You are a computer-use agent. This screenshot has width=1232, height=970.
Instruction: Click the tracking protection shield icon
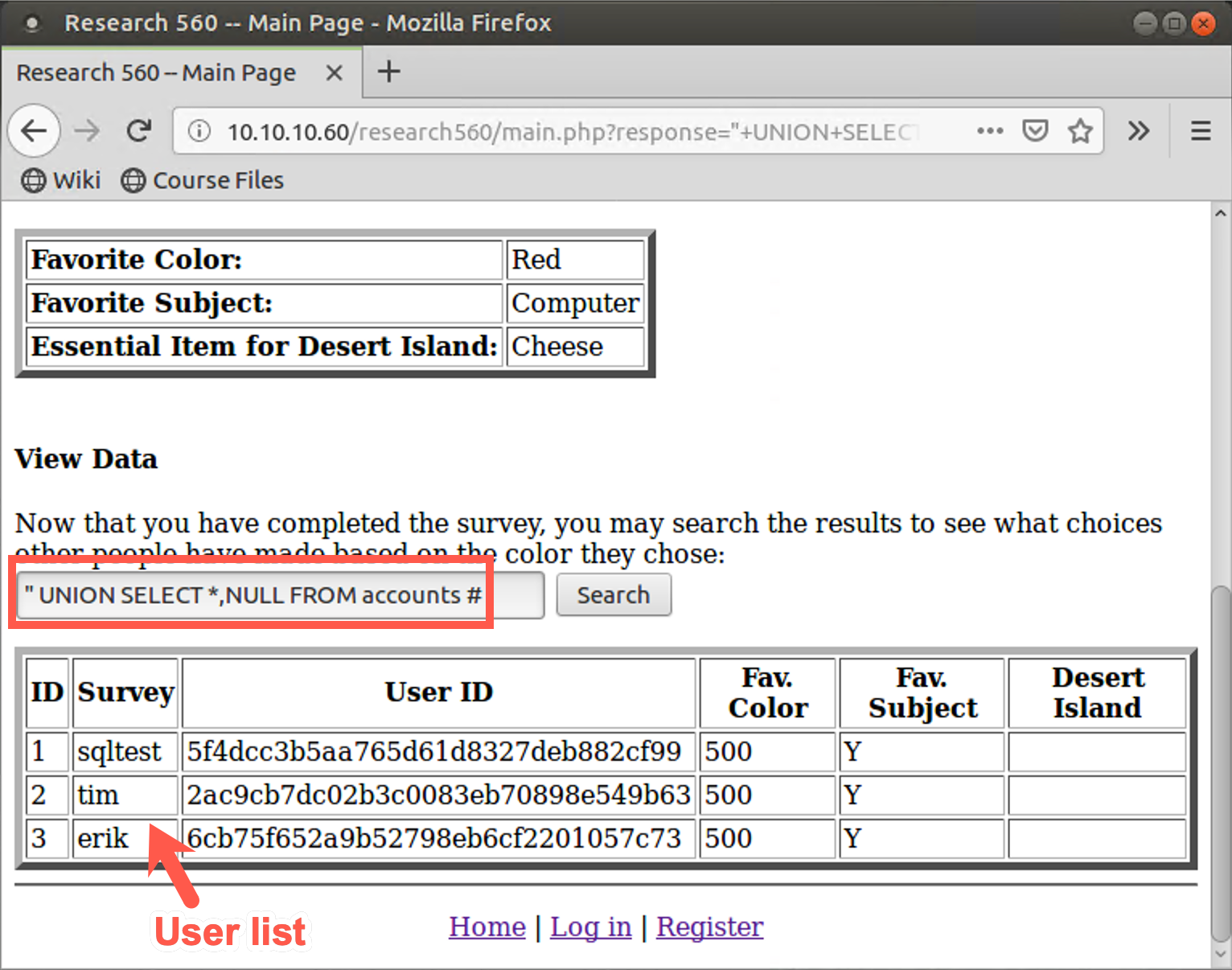(1035, 130)
